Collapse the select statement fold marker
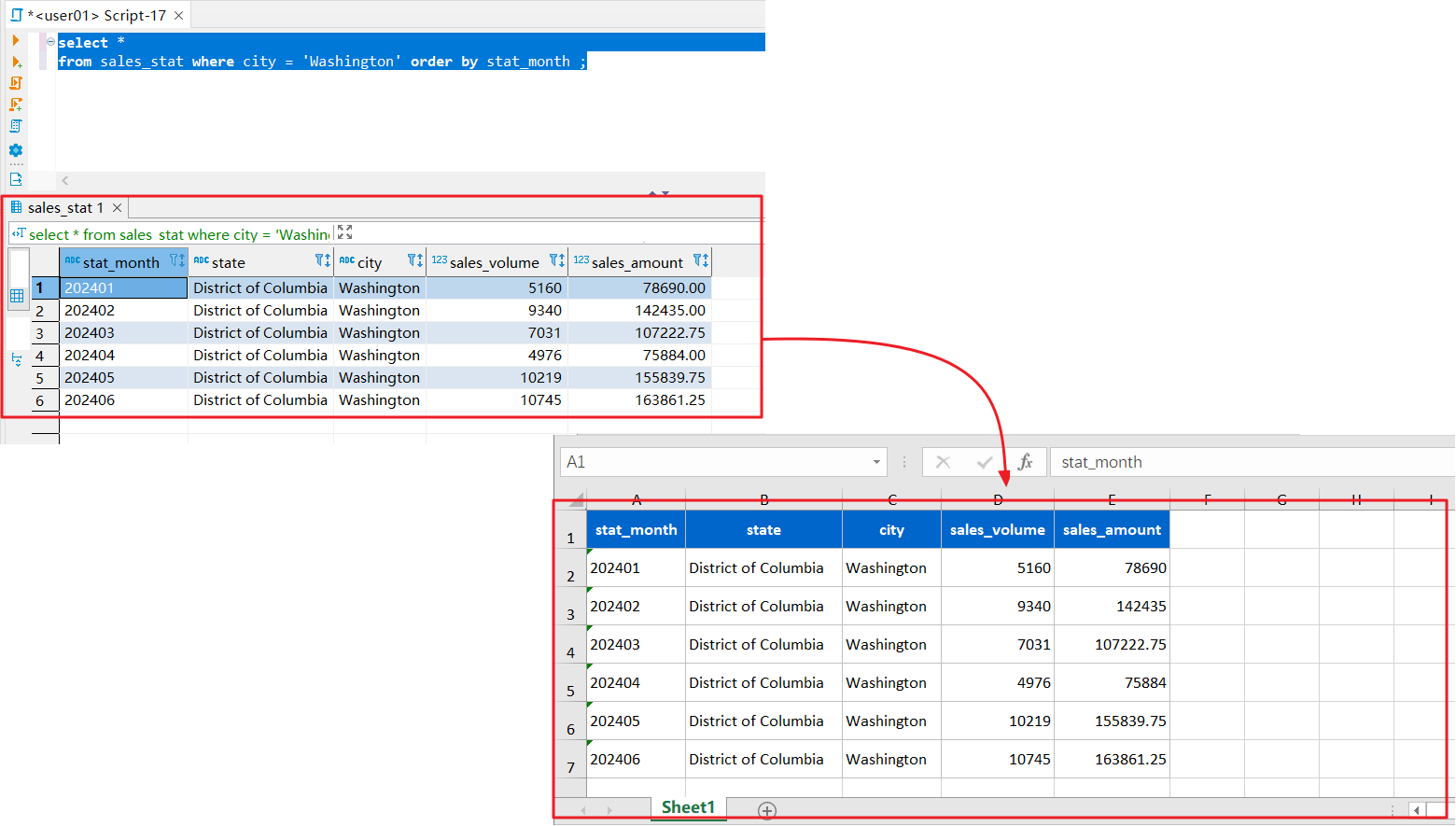 (x=50, y=42)
